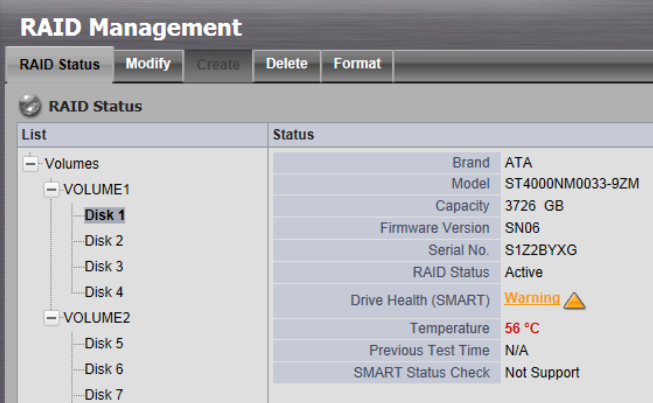Select Disk 4 under VOLUME1
The width and height of the screenshot is (653, 403).
point(104,292)
